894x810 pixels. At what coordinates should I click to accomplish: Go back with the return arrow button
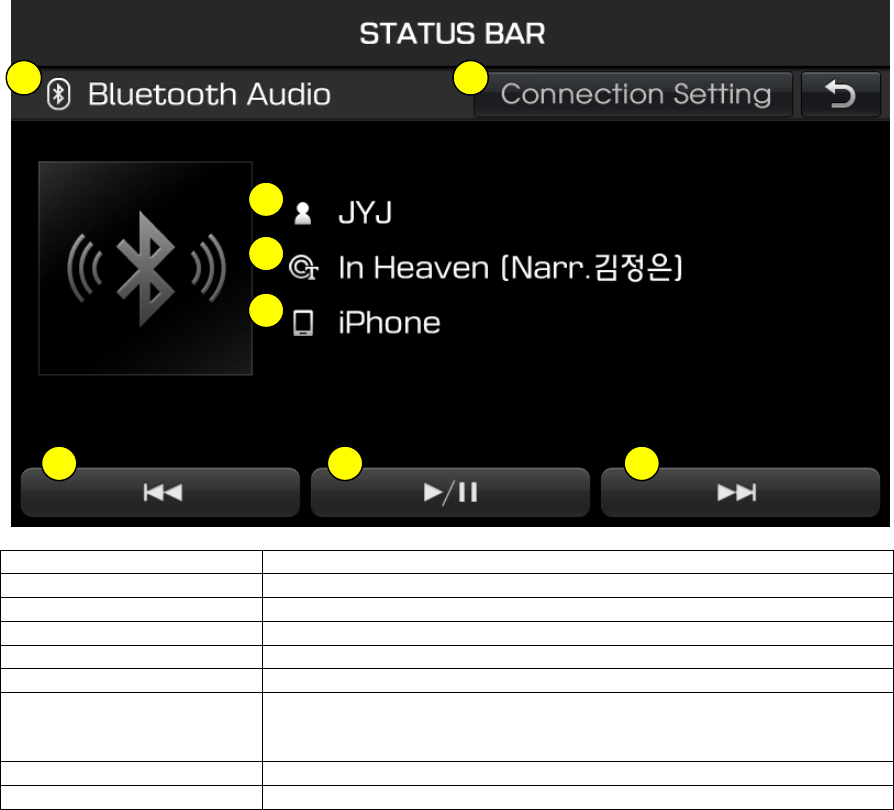point(840,94)
